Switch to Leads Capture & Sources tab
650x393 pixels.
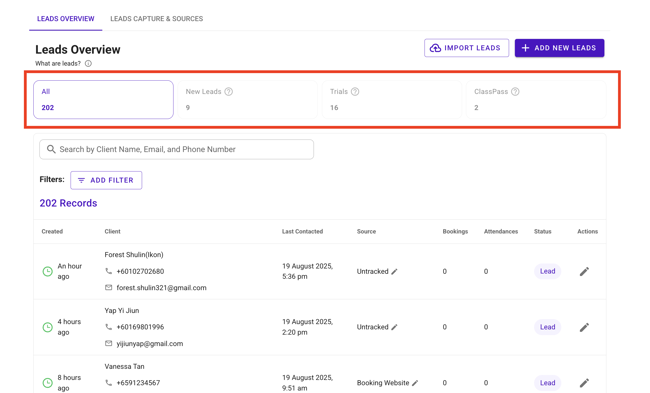[x=157, y=19]
